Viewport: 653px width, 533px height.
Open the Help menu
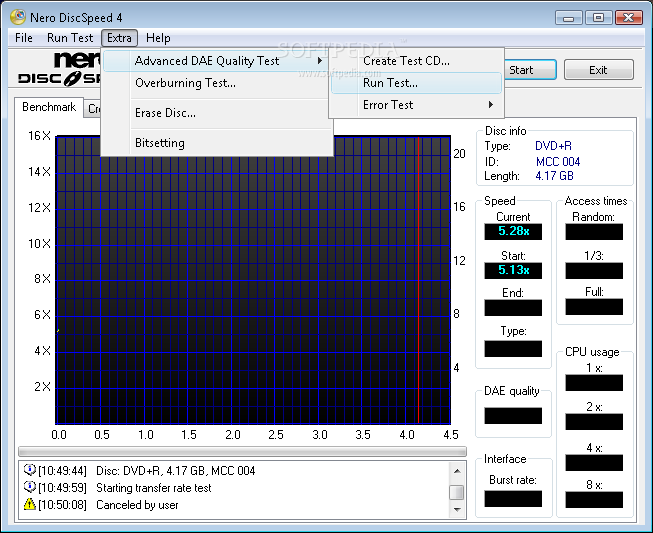click(158, 38)
